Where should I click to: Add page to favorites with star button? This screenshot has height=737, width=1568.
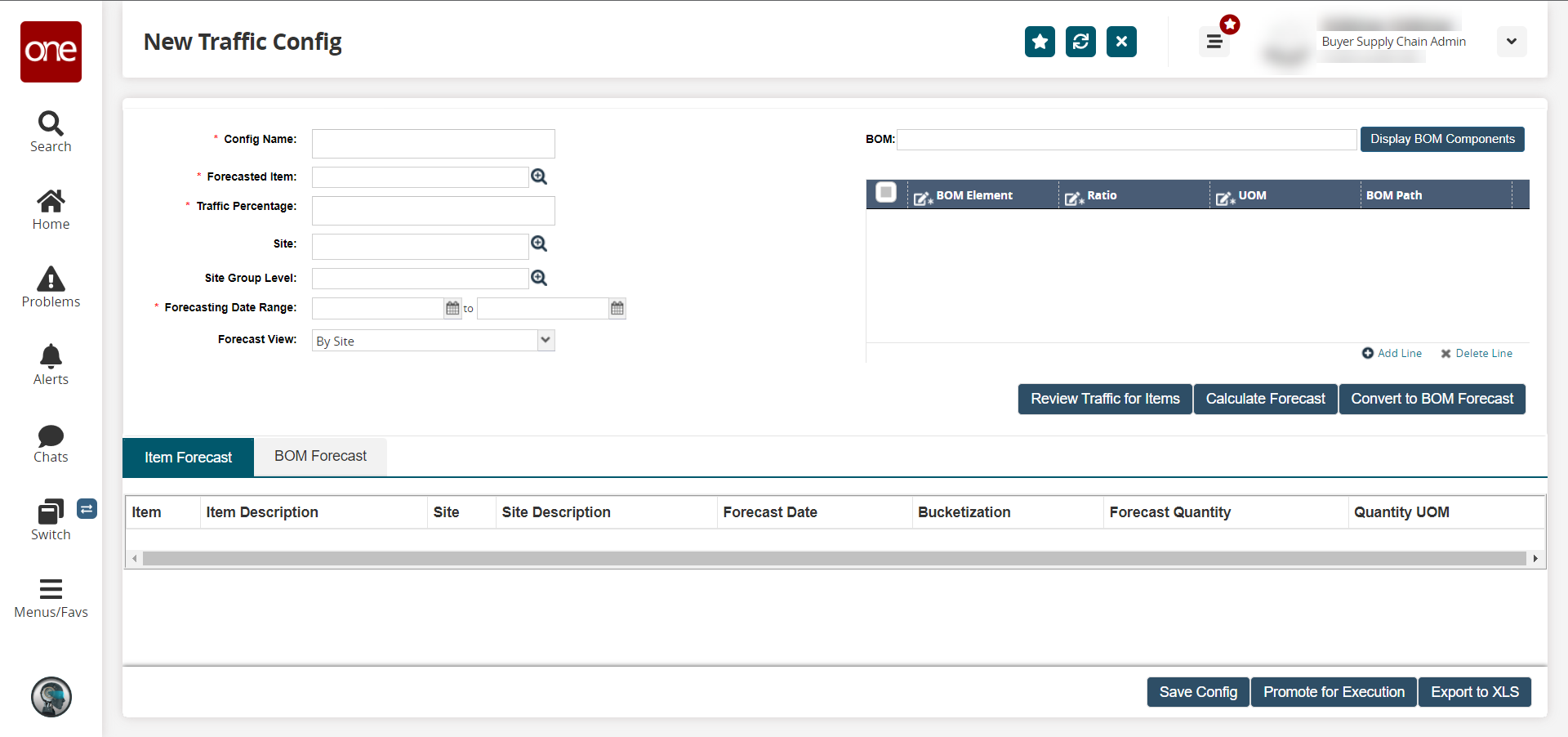[x=1040, y=42]
